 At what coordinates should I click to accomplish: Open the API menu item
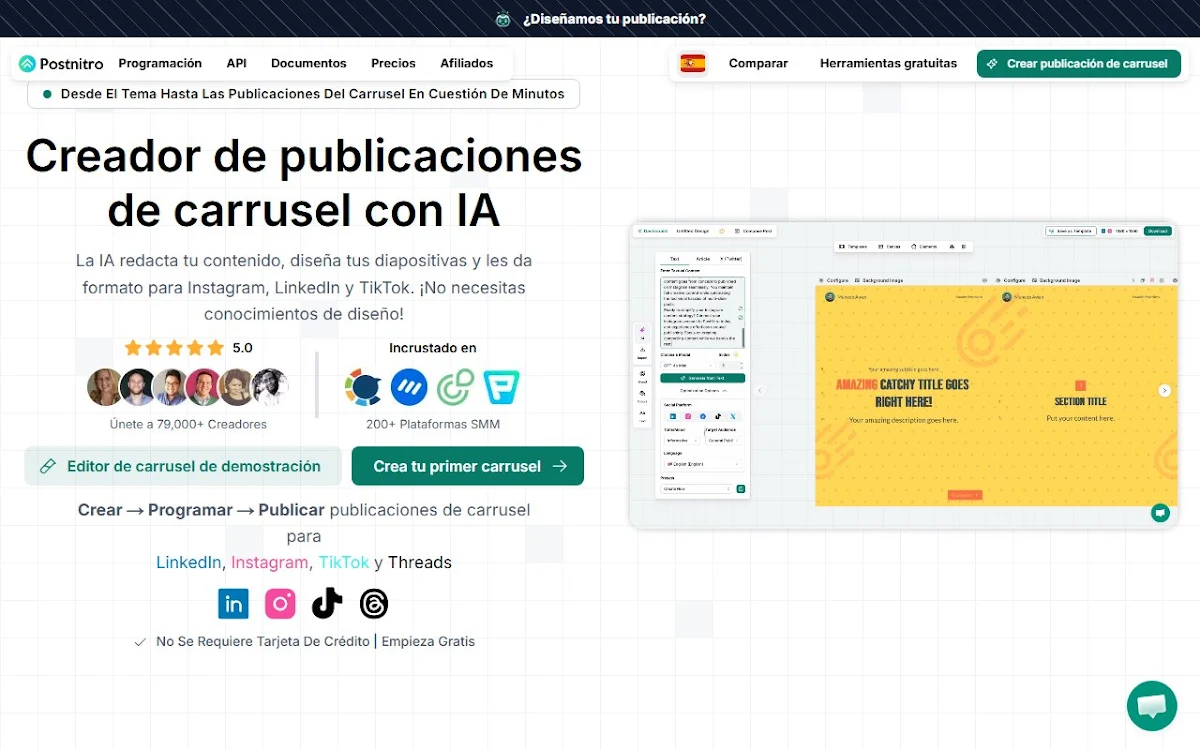pyautogui.click(x=236, y=63)
